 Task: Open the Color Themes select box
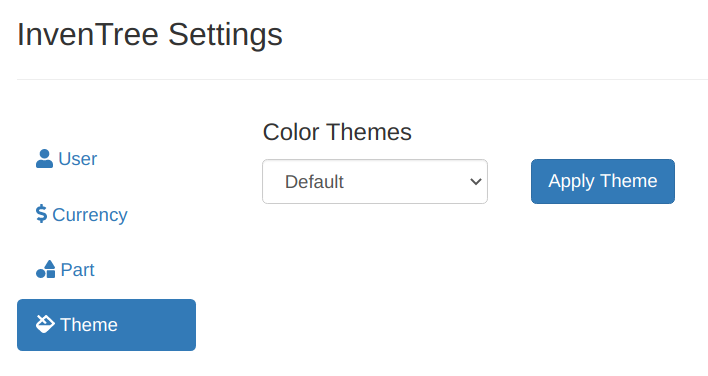point(375,181)
